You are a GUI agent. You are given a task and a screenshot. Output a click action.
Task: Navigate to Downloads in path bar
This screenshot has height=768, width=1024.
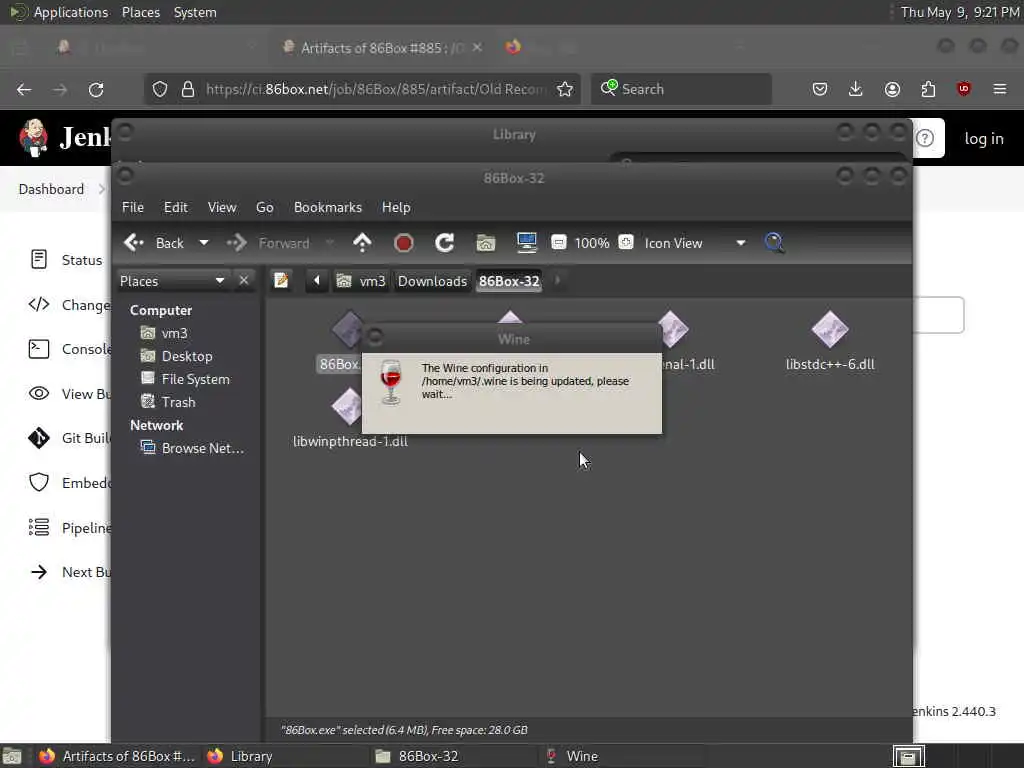pyautogui.click(x=432, y=281)
